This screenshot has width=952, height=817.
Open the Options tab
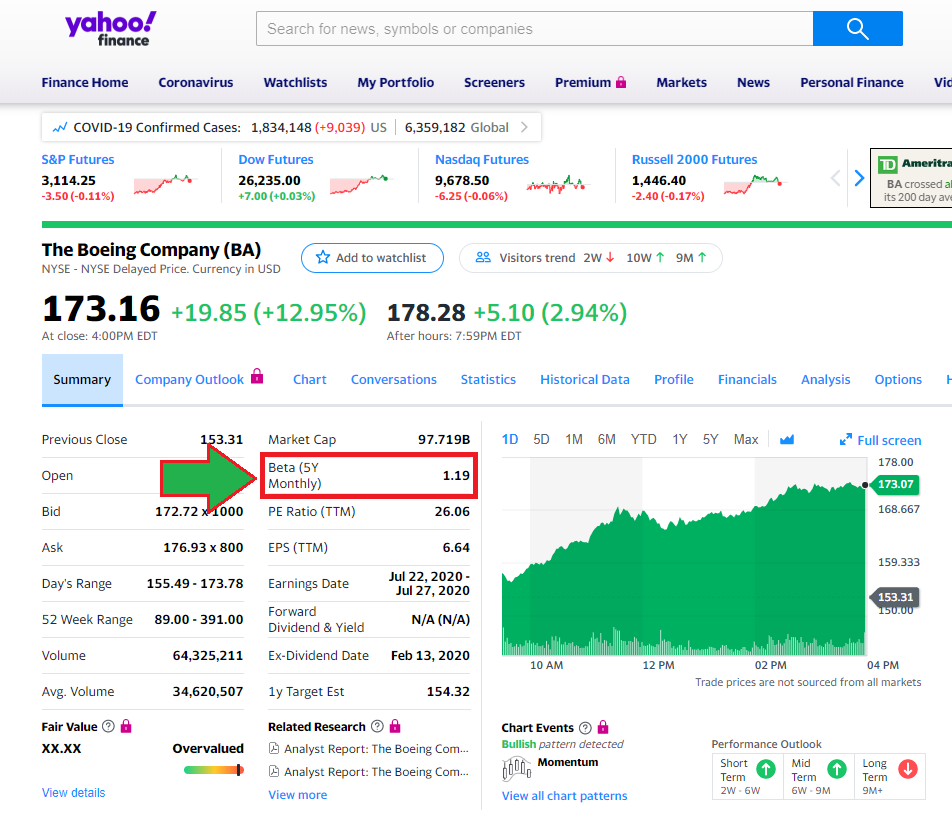coord(898,379)
